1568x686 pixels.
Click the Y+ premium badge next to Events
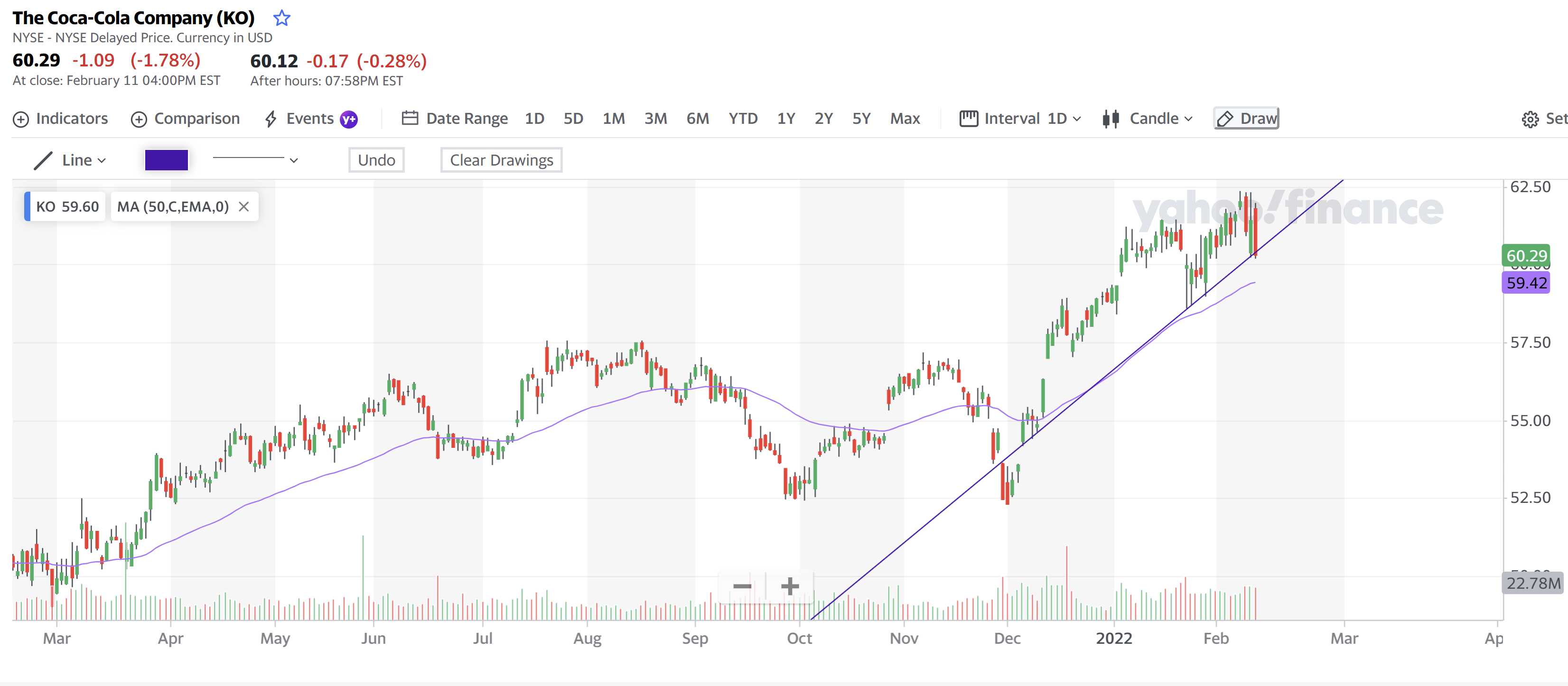tap(349, 119)
